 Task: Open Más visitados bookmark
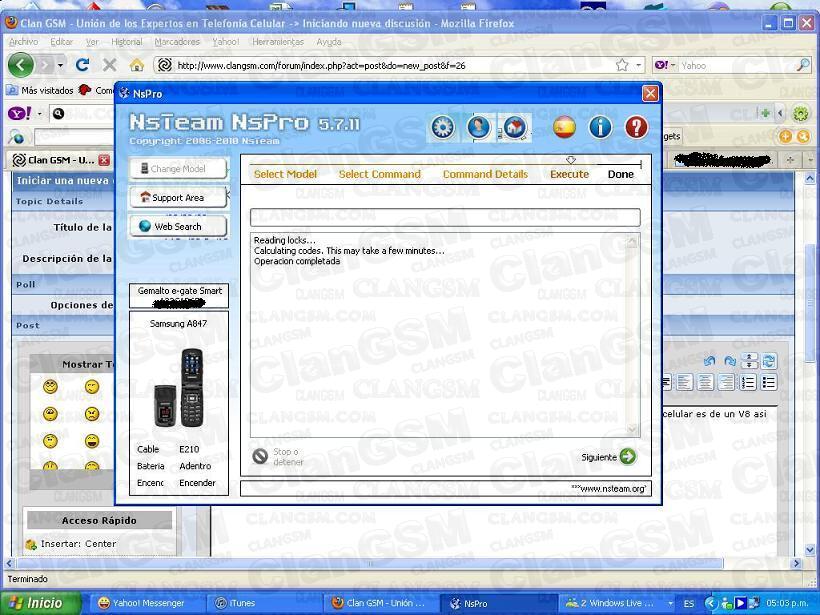(x=40, y=90)
